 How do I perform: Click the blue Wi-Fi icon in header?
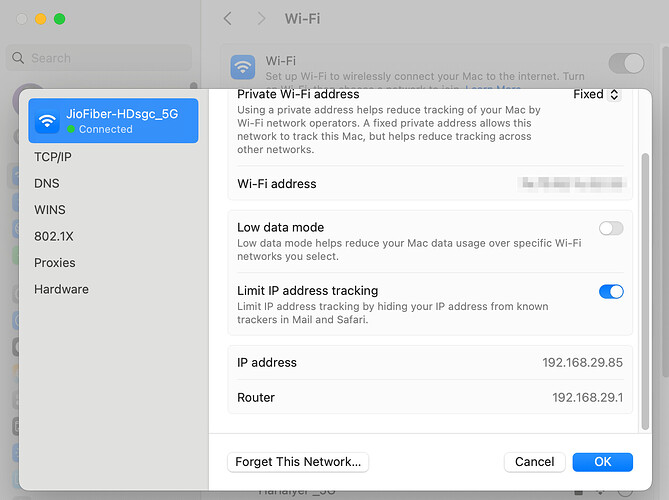pyautogui.click(x=243, y=67)
